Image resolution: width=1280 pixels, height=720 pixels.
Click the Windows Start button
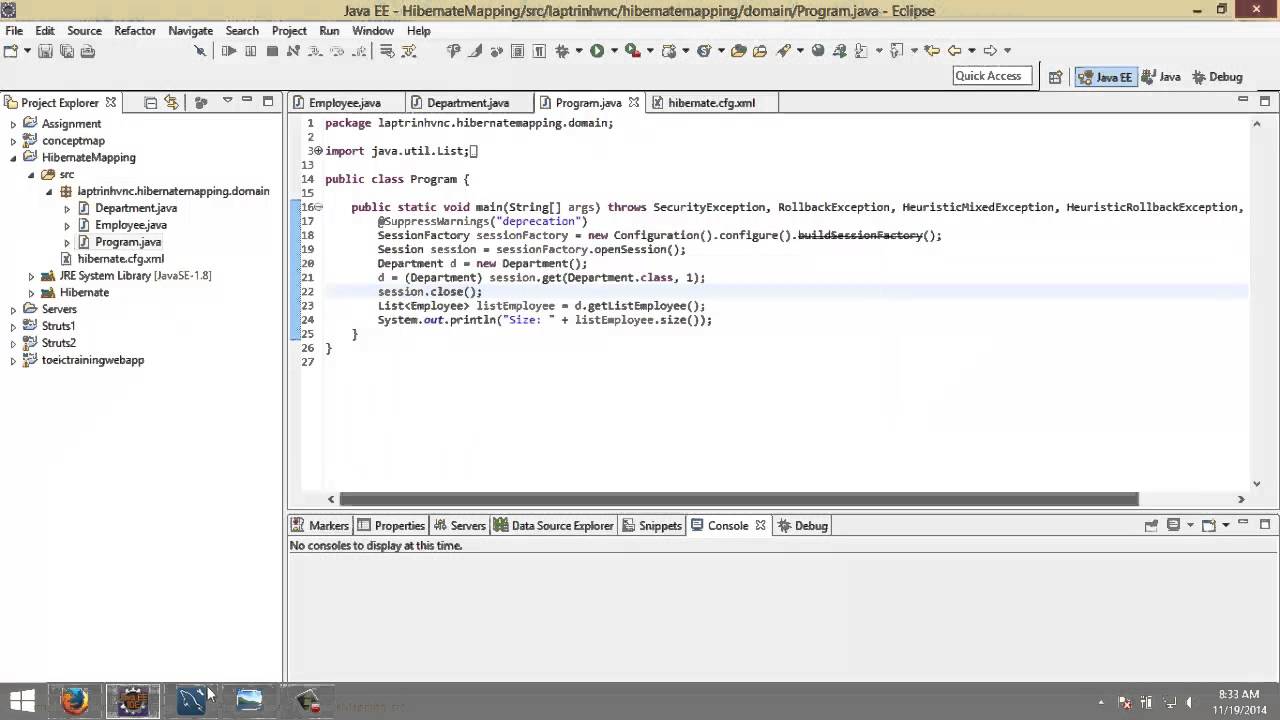tap(22, 701)
